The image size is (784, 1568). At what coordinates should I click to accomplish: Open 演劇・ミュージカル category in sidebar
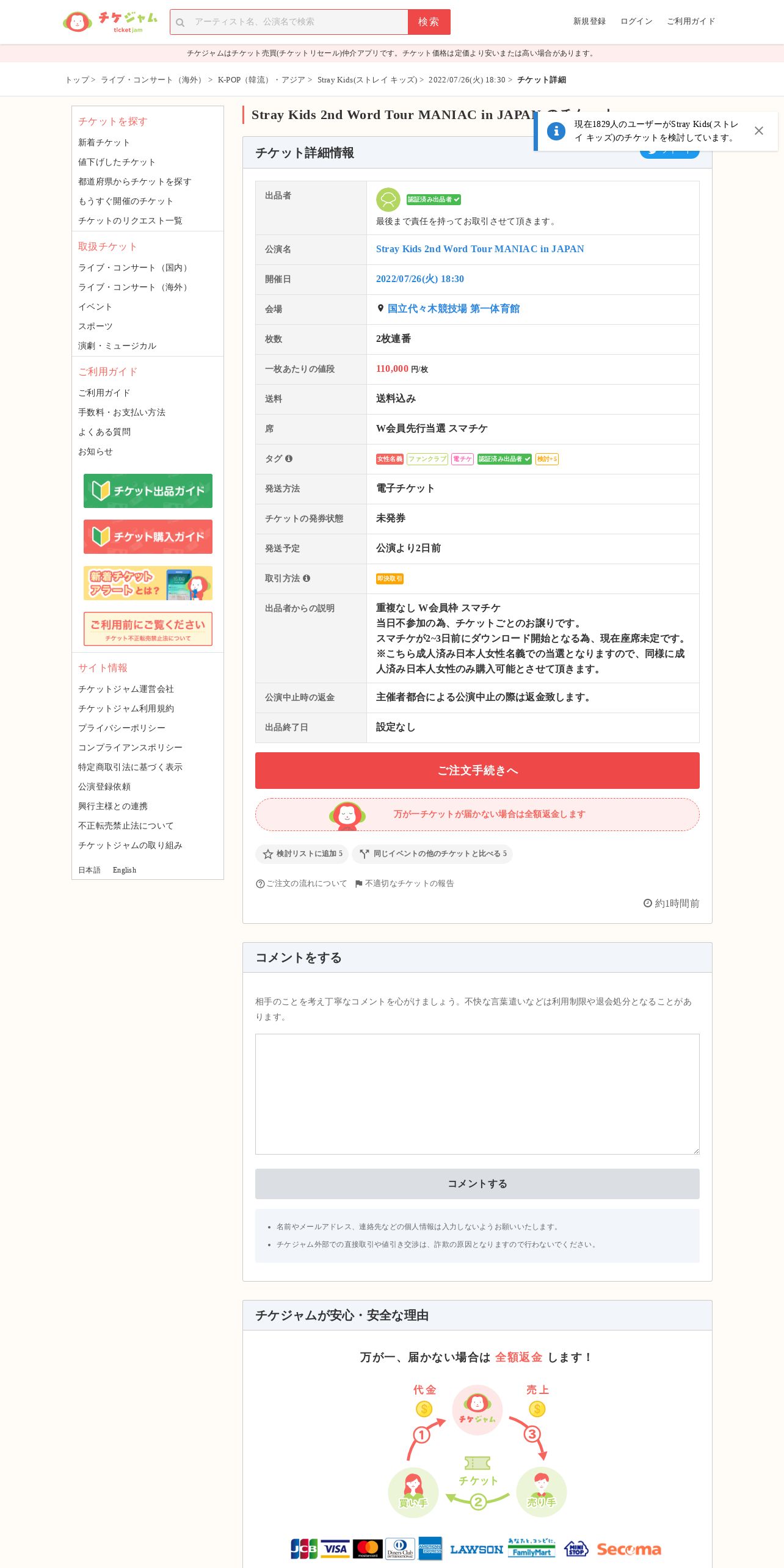(117, 346)
